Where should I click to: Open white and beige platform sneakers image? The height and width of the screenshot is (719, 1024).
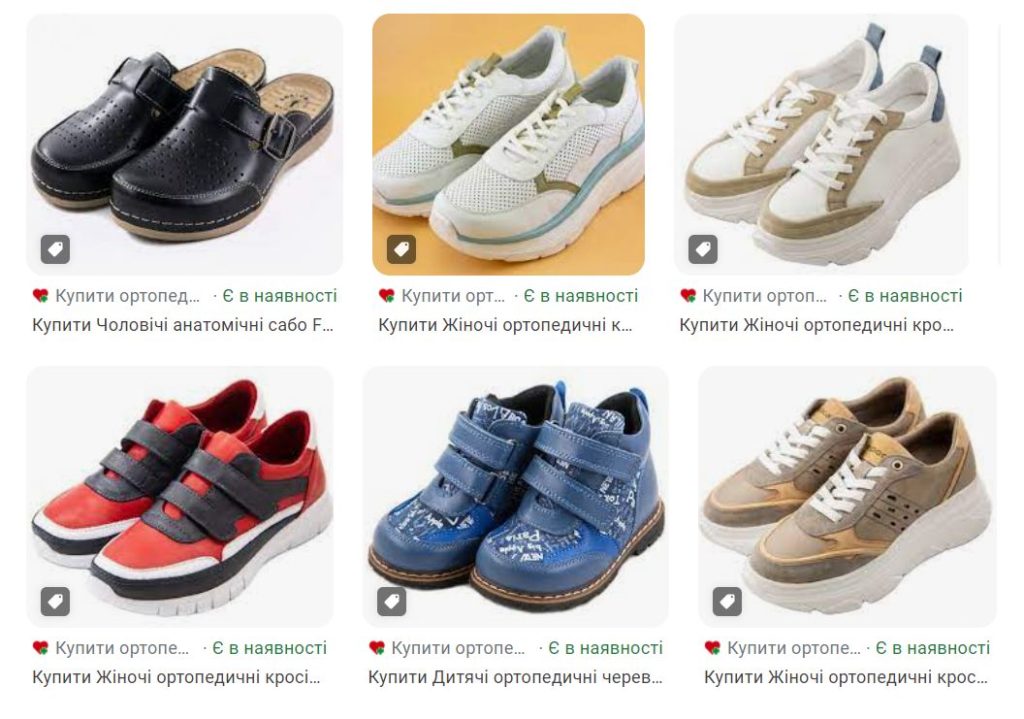click(822, 144)
